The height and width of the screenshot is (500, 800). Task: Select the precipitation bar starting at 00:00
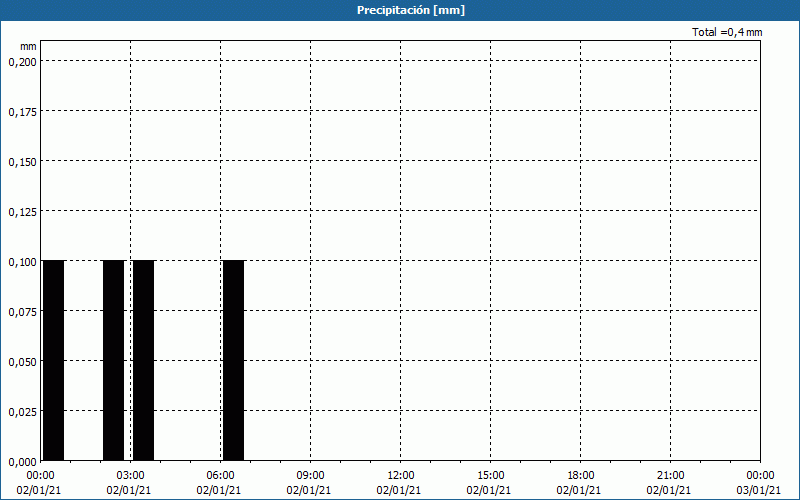pos(54,360)
